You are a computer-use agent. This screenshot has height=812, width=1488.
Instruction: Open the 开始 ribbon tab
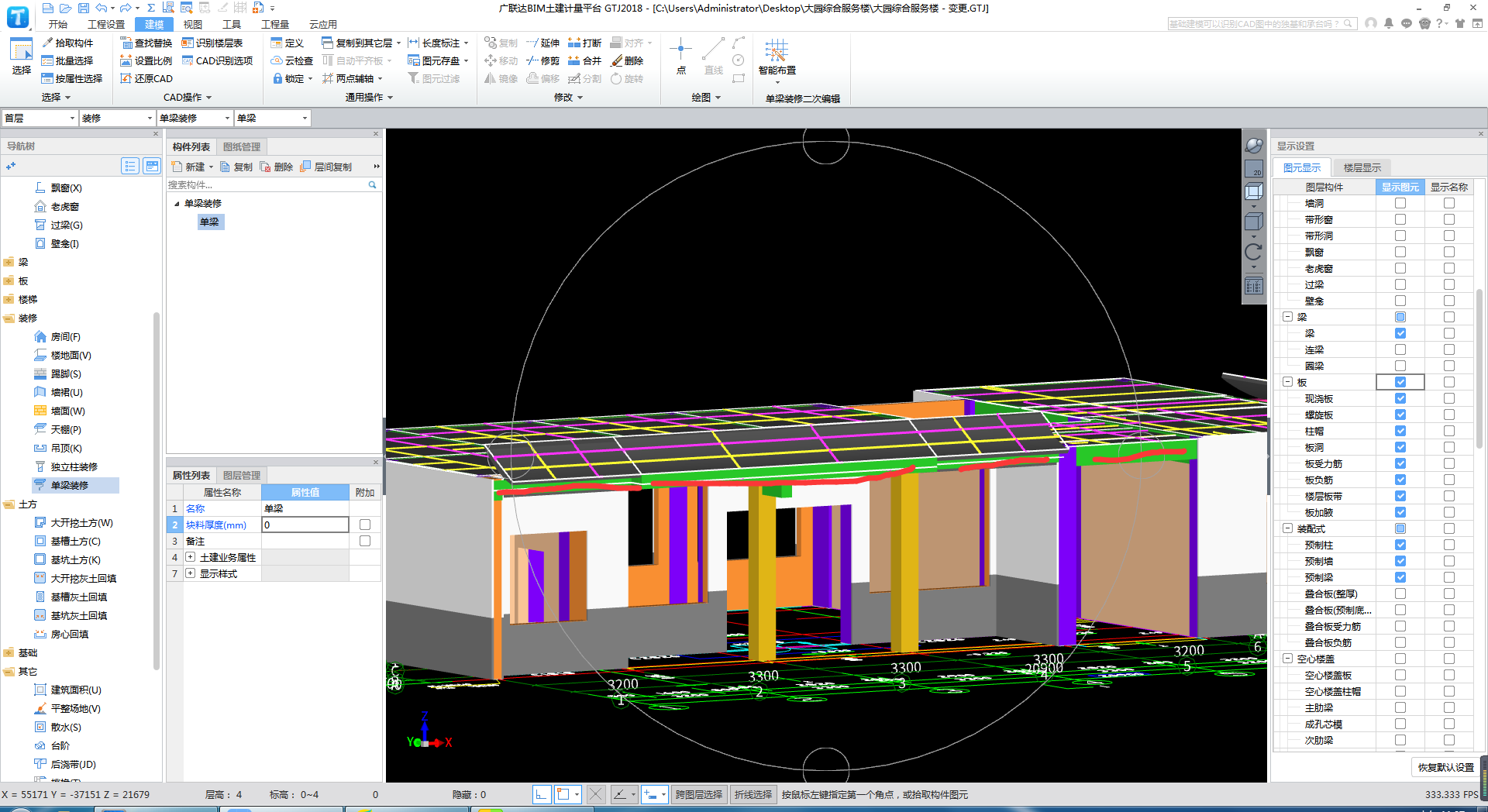click(58, 24)
